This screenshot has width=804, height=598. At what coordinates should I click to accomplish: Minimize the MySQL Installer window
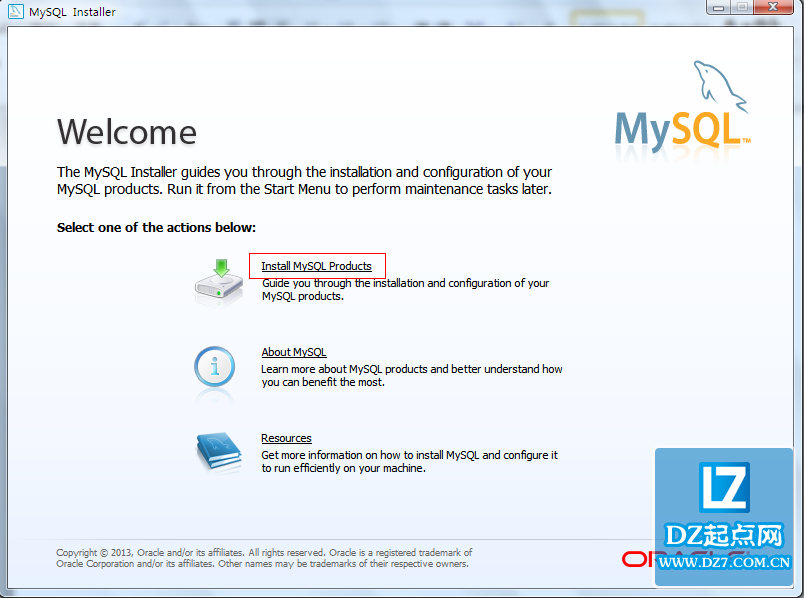[x=718, y=7]
